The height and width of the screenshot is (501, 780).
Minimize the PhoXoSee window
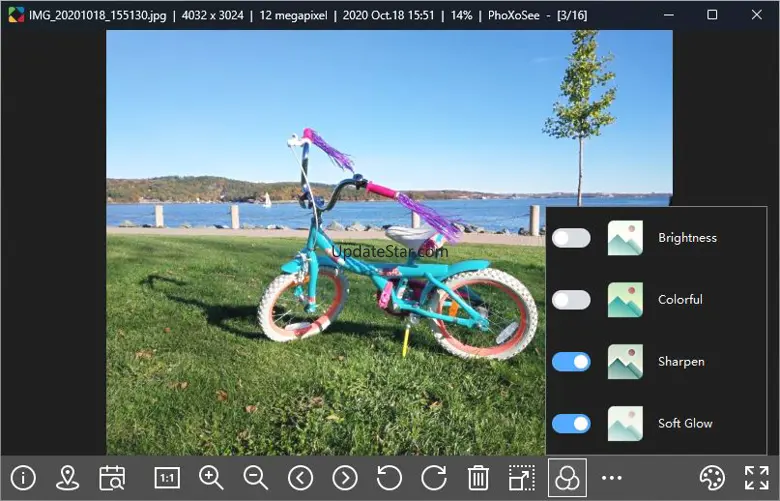(x=669, y=15)
